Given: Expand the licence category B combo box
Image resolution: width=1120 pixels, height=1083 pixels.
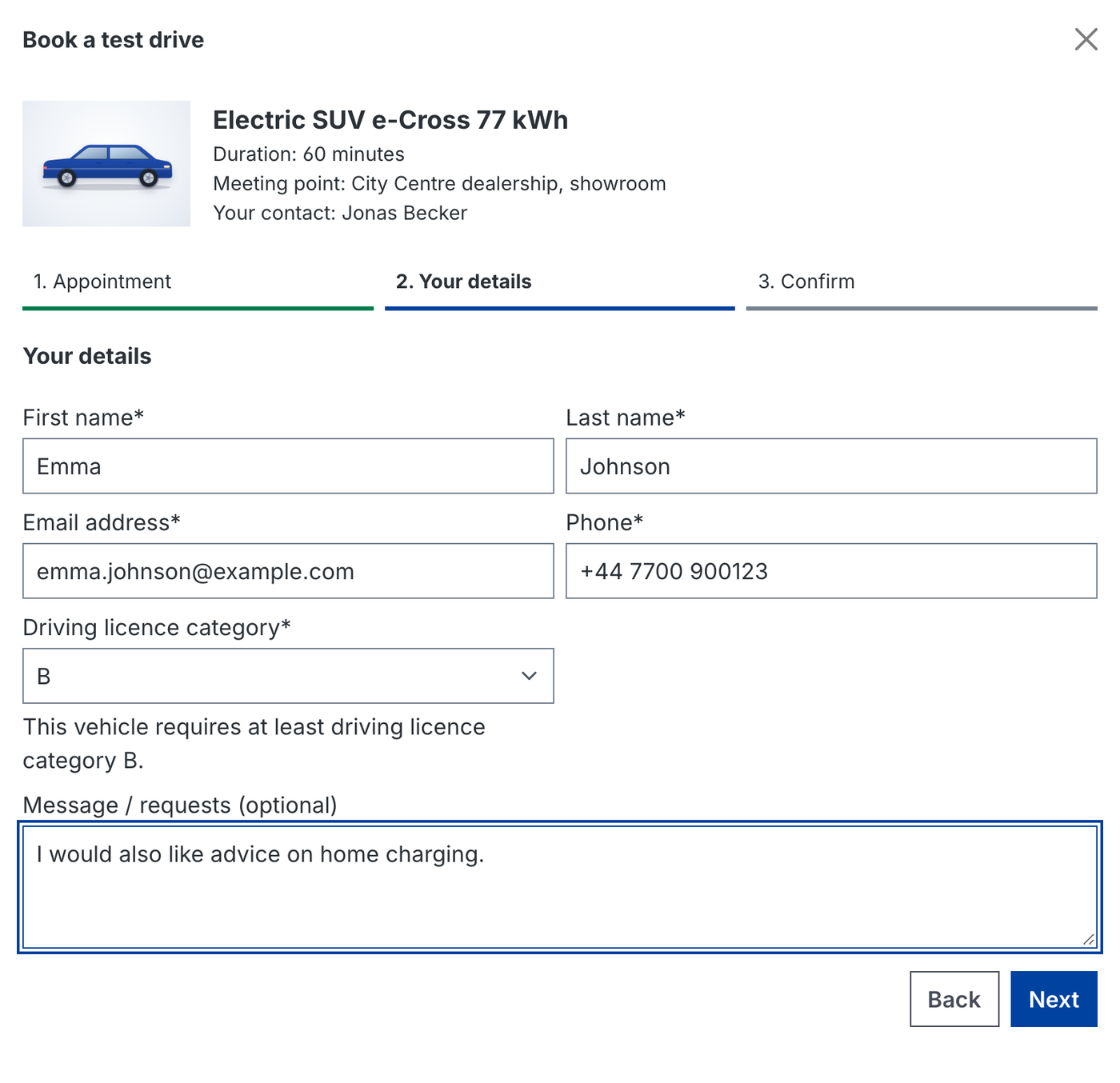Looking at the screenshot, I should pyautogui.click(x=288, y=676).
